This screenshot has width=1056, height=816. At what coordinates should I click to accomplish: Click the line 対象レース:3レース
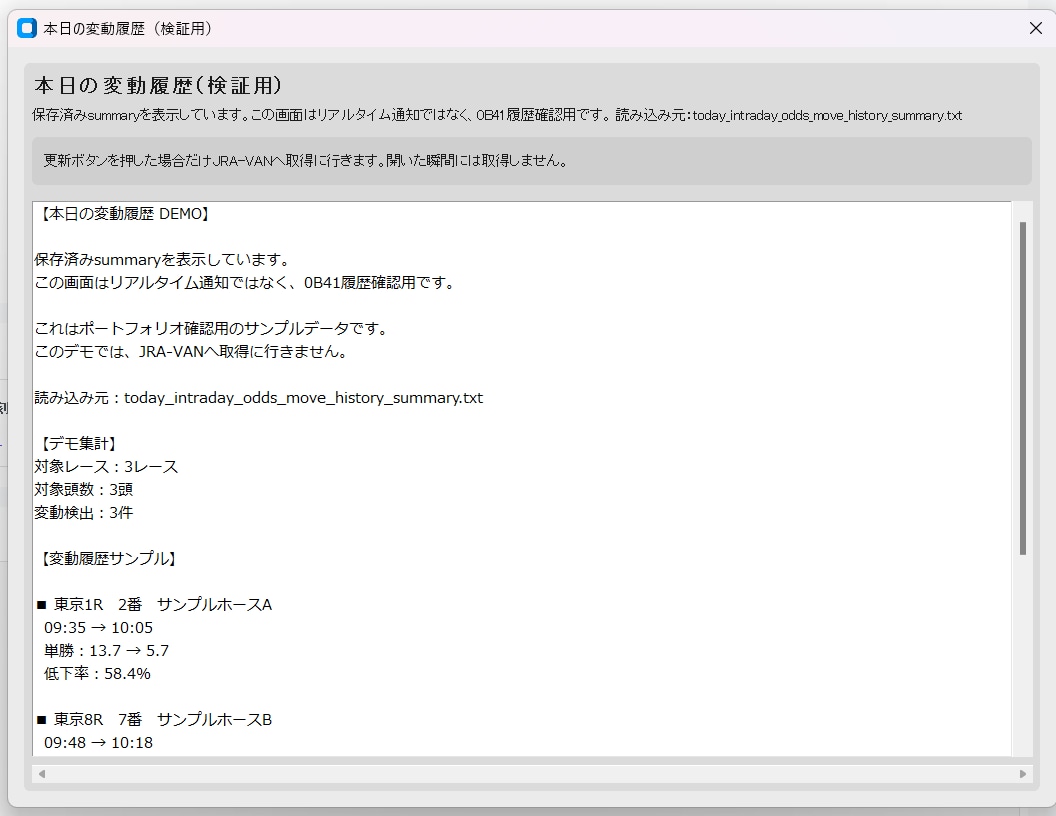coord(106,467)
